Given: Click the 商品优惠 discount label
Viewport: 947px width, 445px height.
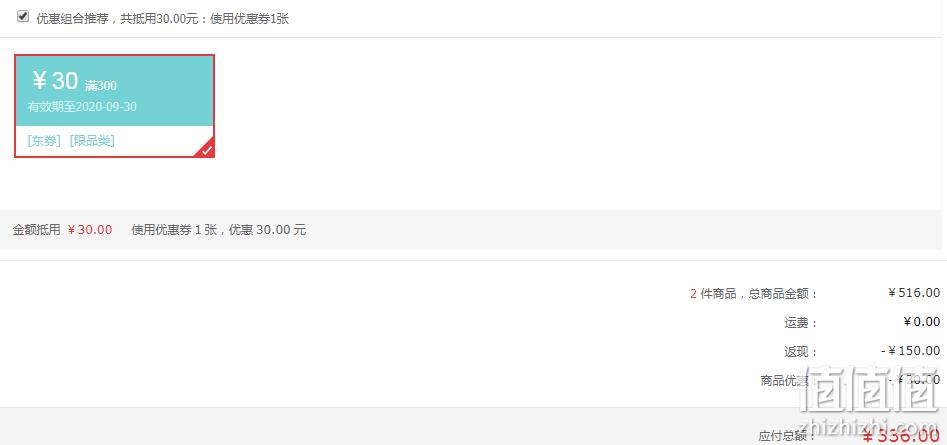Looking at the screenshot, I should pyautogui.click(x=784, y=381).
